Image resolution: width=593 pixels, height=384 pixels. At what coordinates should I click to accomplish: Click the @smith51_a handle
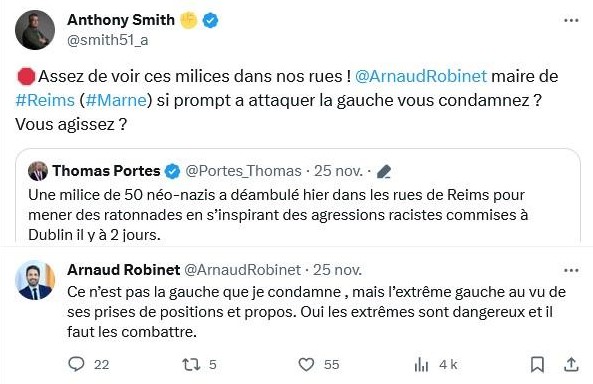(107, 40)
